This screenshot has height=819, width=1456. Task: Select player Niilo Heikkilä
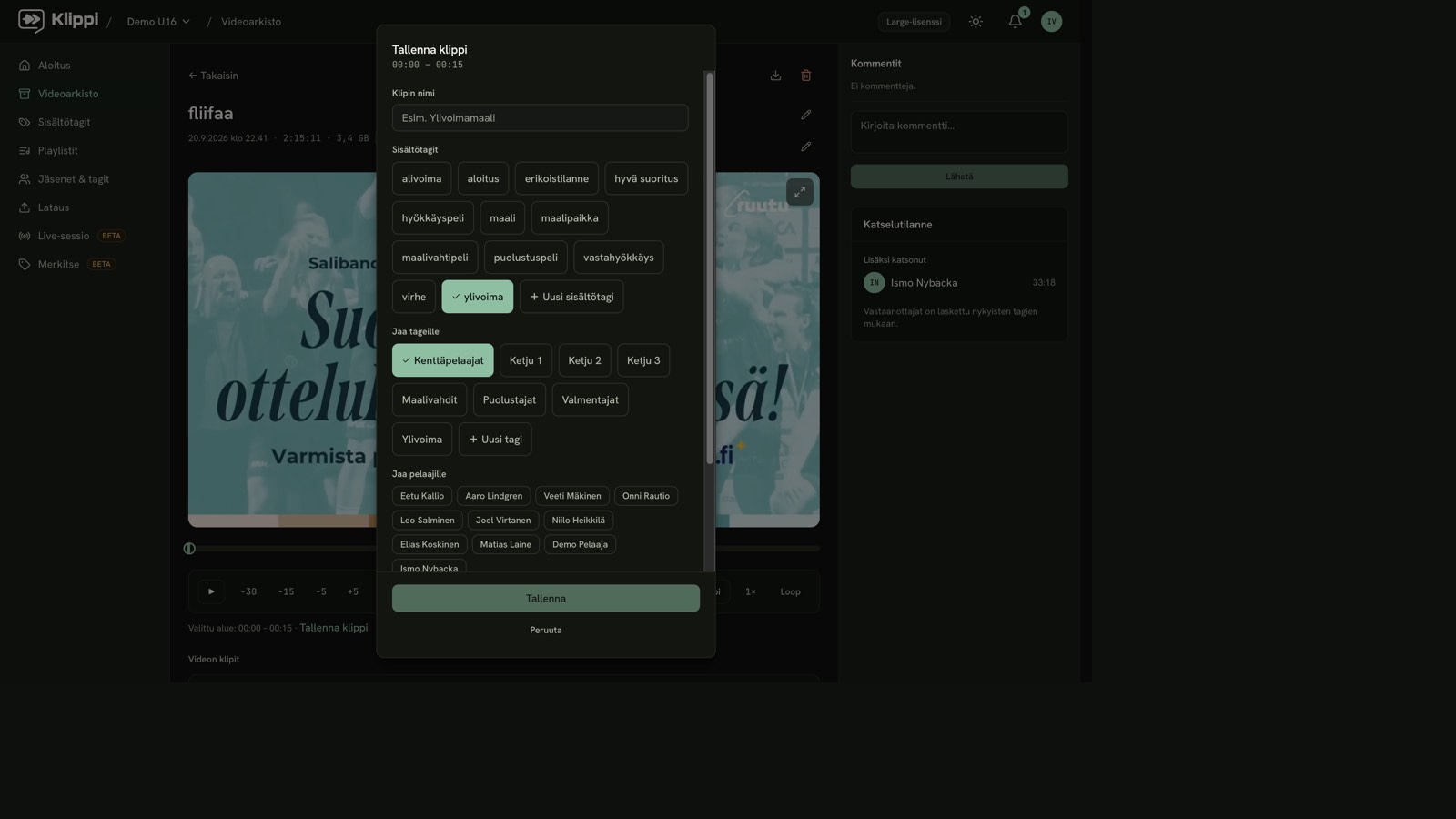coord(578,521)
